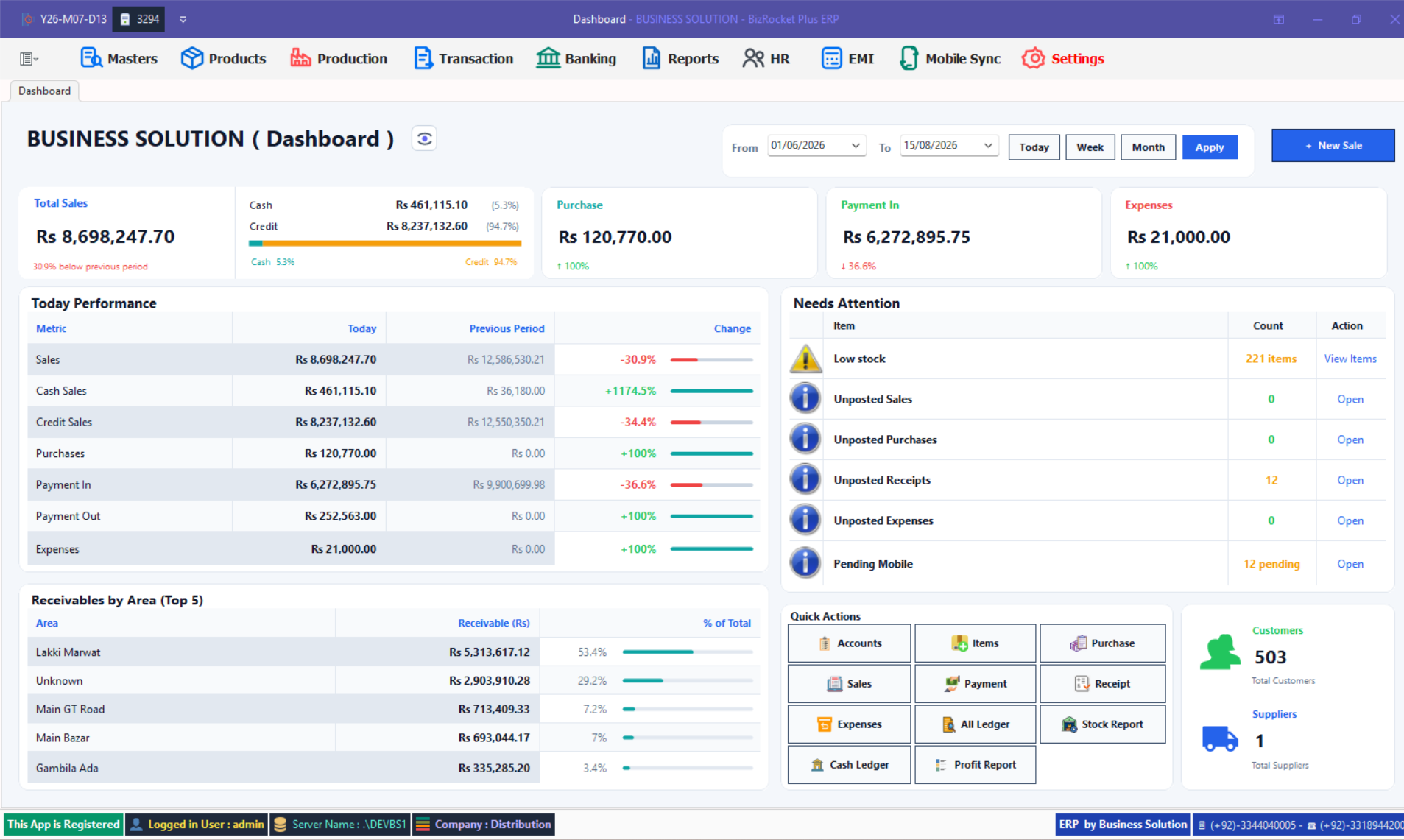
Task: Open the Products menu
Action: coord(223,58)
